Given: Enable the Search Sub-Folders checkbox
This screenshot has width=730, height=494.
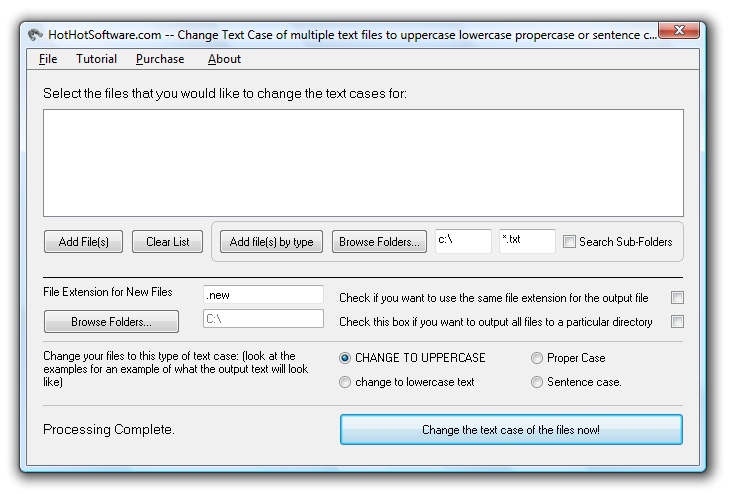Looking at the screenshot, I should pyautogui.click(x=569, y=242).
